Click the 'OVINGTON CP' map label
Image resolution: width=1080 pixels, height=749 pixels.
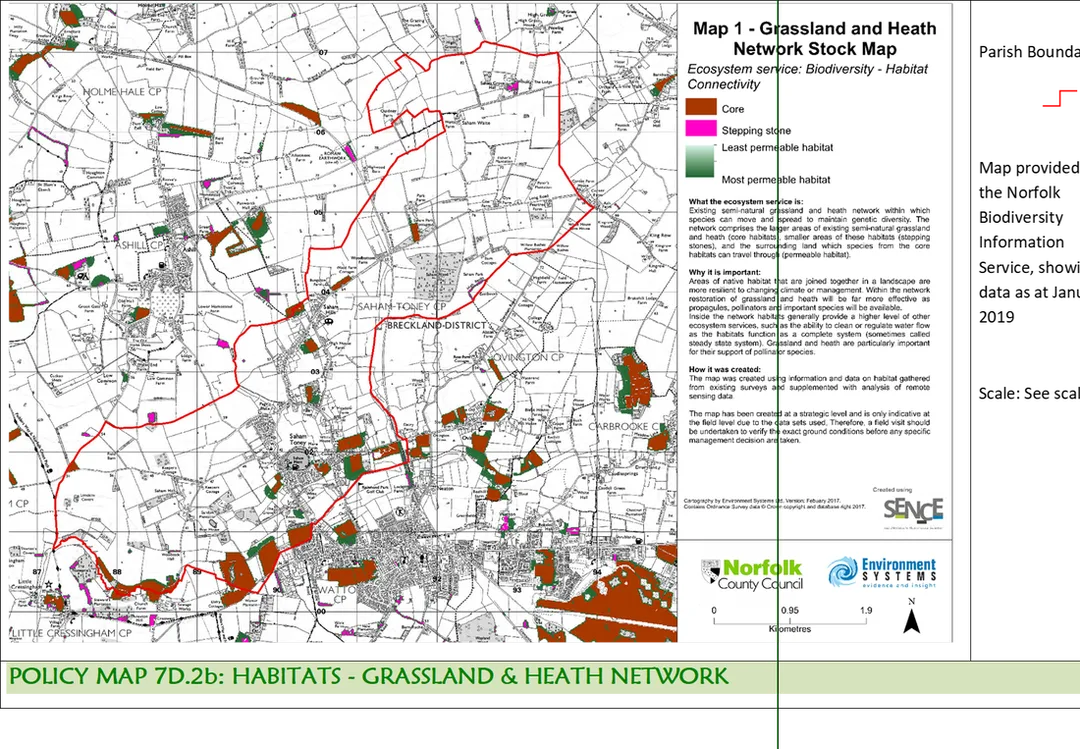[526, 357]
